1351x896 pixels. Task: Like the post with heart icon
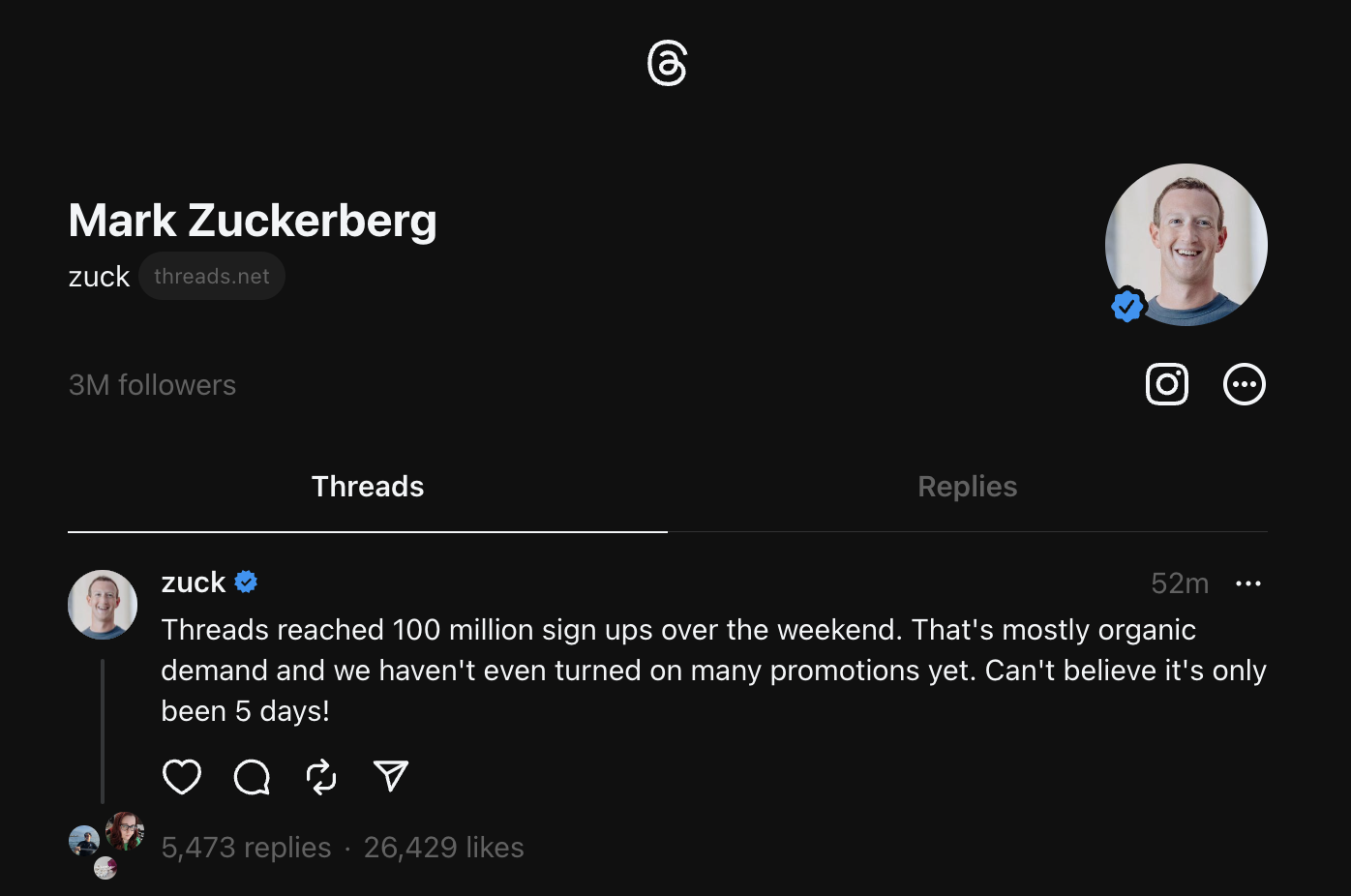[182, 776]
